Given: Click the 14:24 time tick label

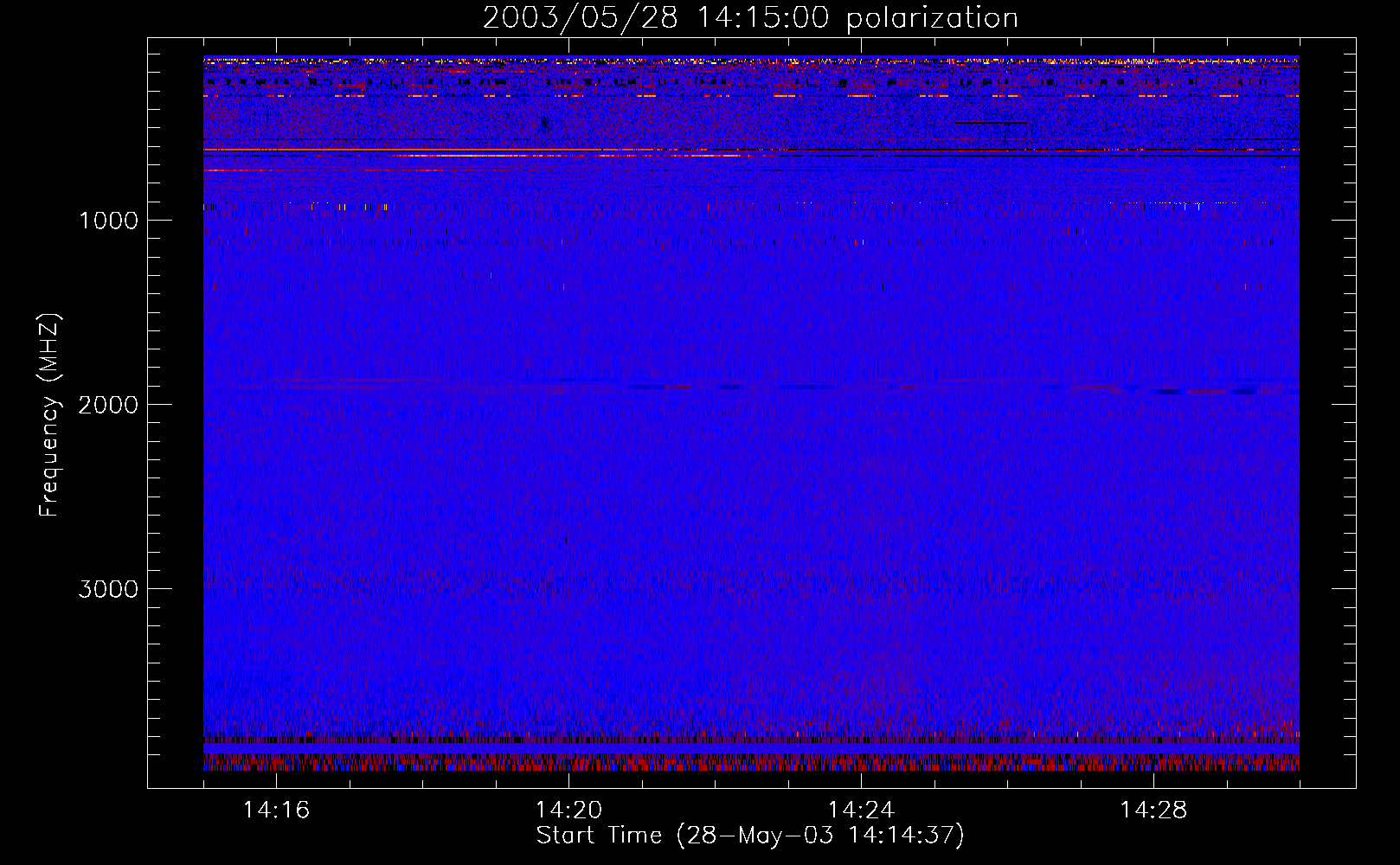Looking at the screenshot, I should [861, 811].
